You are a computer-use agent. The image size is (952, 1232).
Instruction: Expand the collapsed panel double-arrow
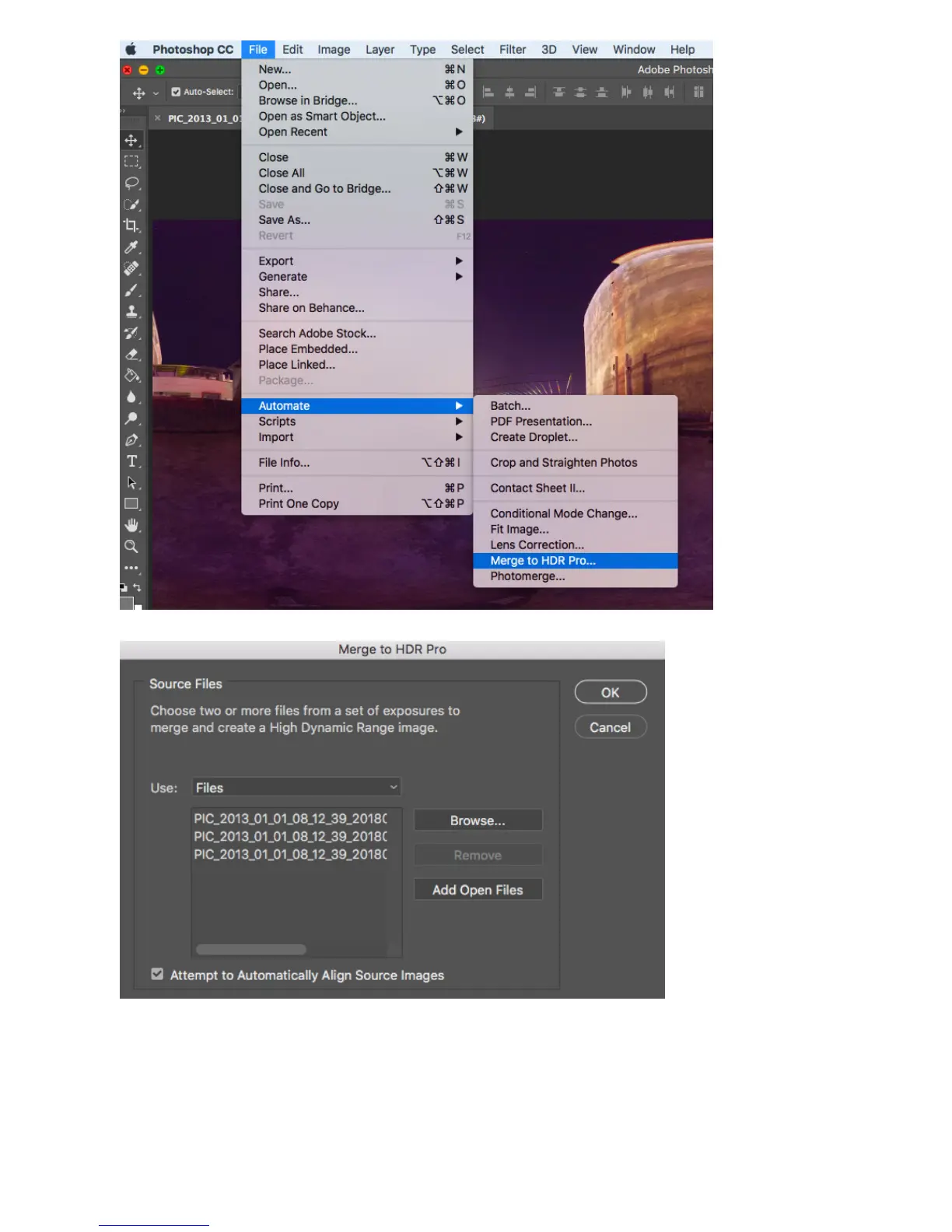point(122,112)
